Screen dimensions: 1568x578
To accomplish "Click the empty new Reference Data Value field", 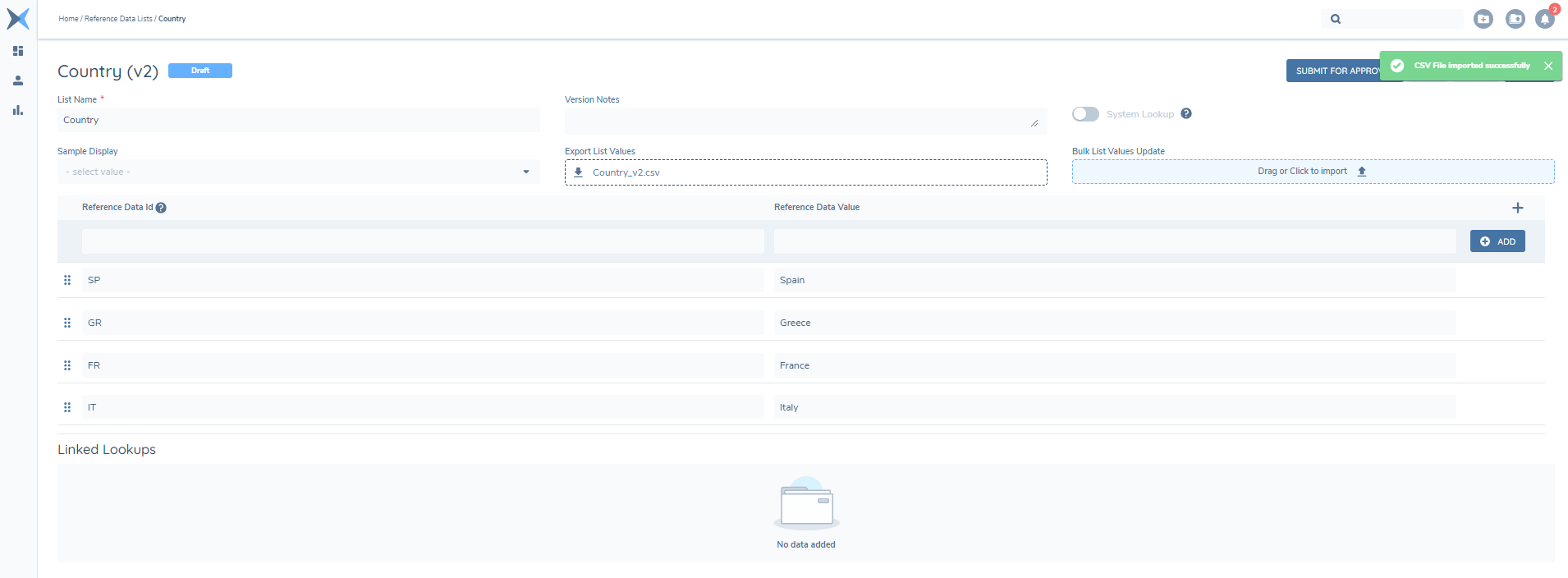I will pos(1115,241).
